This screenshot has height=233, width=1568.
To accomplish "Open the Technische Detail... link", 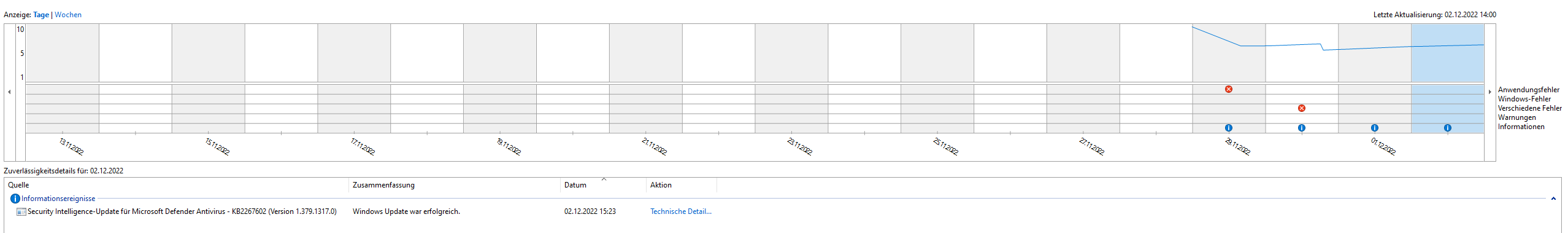I will coord(681,211).
